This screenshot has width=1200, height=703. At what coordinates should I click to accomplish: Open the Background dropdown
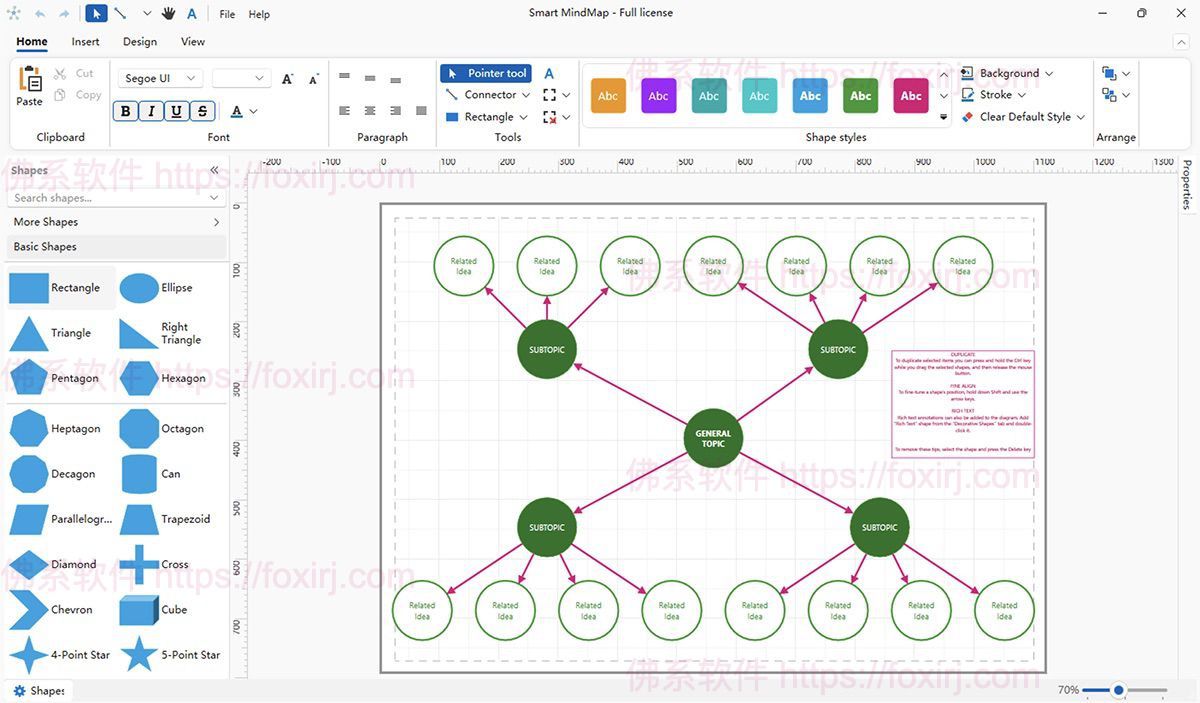tap(1007, 73)
